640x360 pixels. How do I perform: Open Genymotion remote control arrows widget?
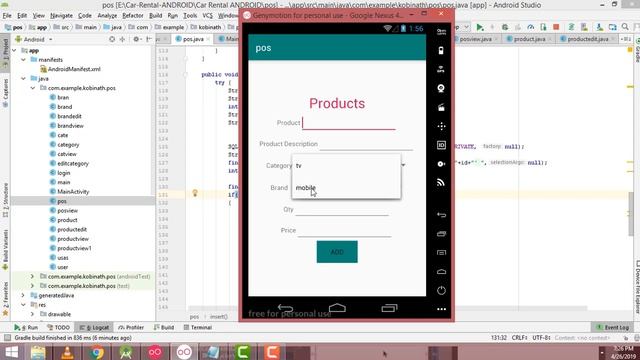coord(441,126)
